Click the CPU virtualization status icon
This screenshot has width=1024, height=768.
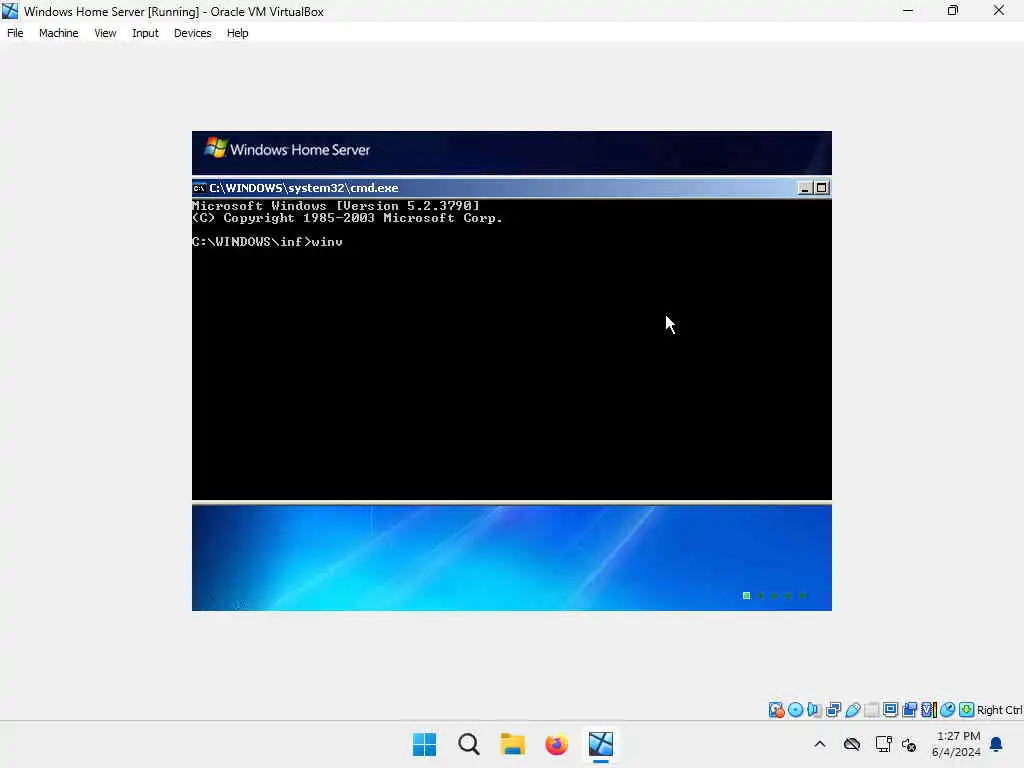point(929,710)
